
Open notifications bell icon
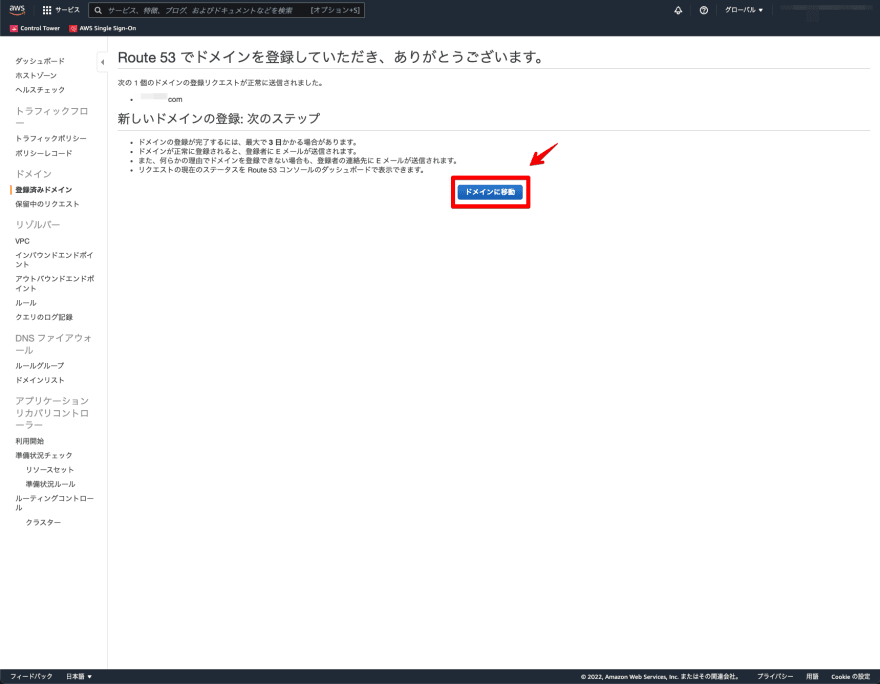[x=678, y=10]
